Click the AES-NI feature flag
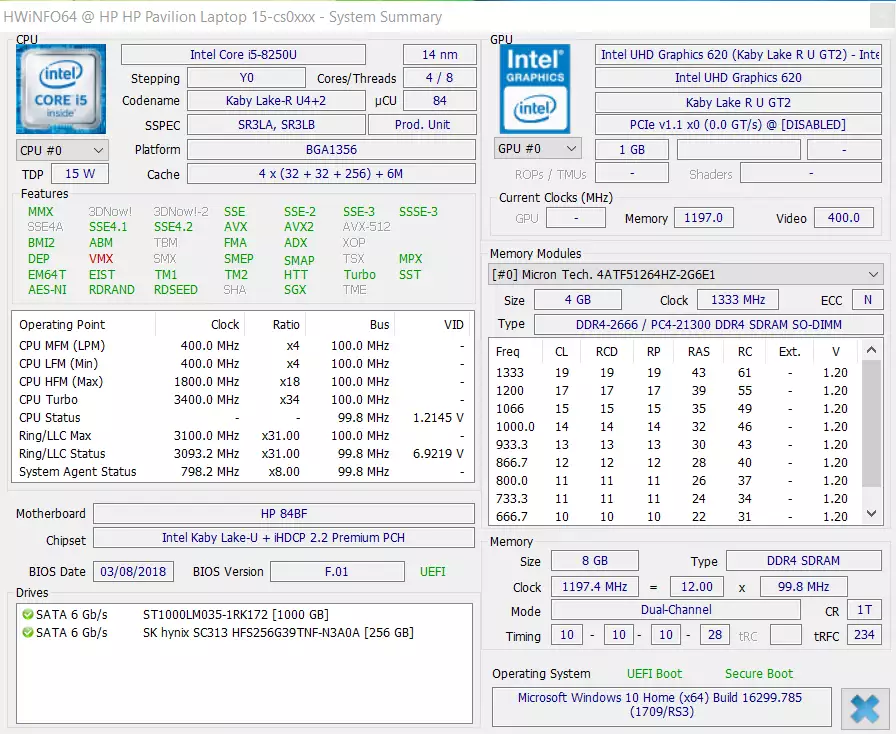This screenshot has height=734, width=896. (x=47, y=290)
